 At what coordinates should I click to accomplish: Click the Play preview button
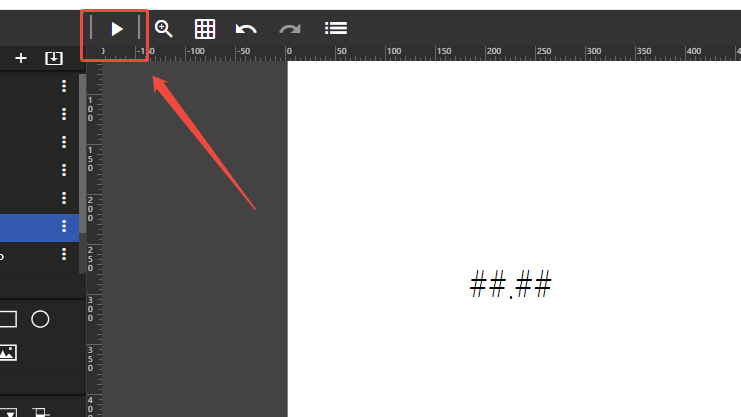click(x=116, y=29)
